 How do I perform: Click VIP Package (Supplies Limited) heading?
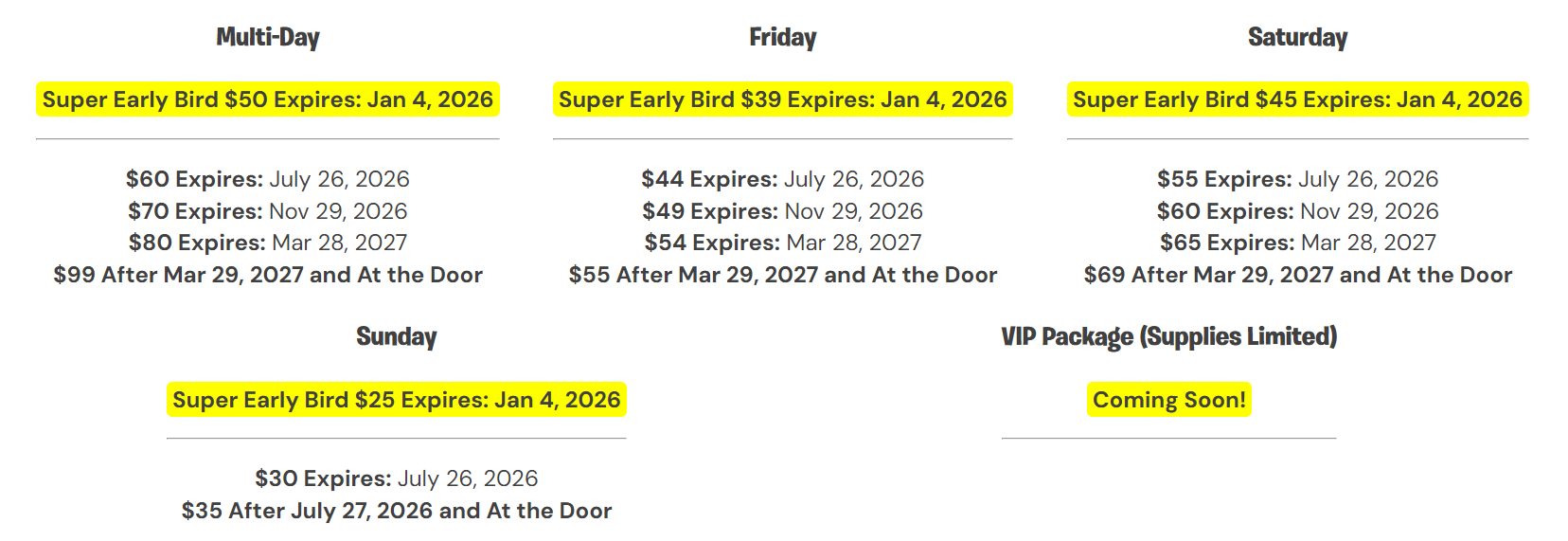1168,336
